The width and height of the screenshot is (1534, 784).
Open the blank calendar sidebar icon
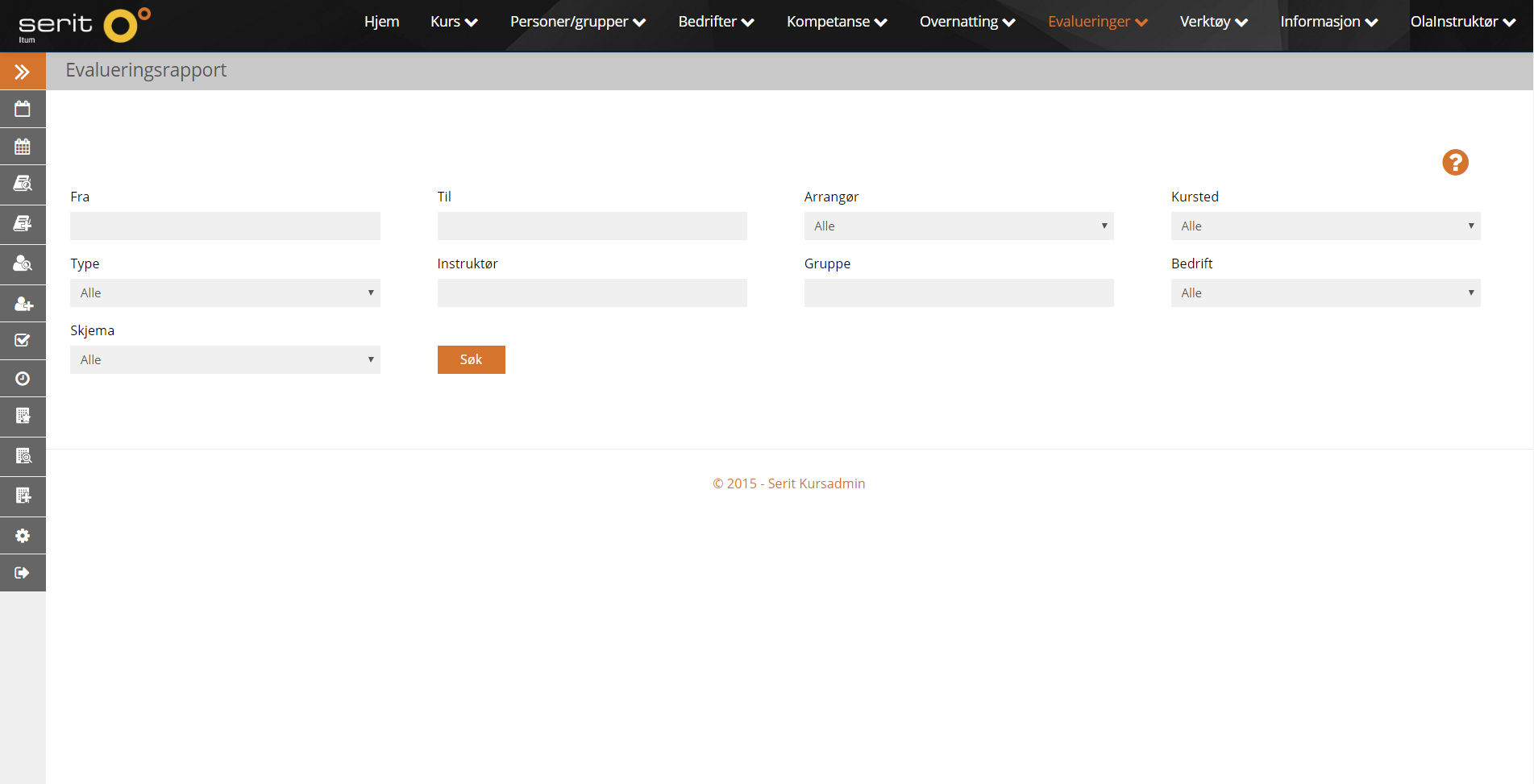pos(23,109)
